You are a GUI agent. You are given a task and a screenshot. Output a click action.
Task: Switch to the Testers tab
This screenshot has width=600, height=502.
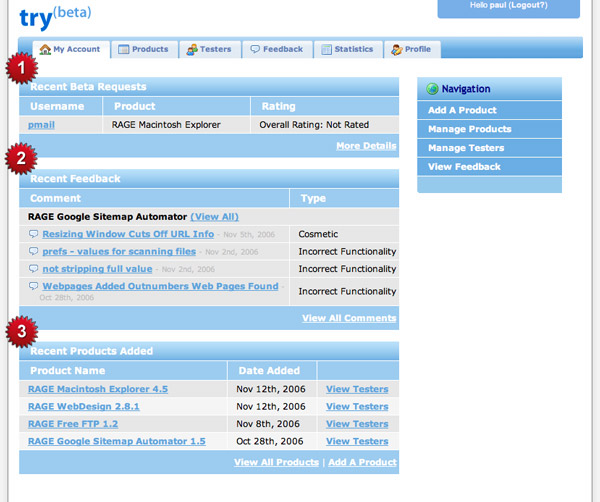point(210,49)
